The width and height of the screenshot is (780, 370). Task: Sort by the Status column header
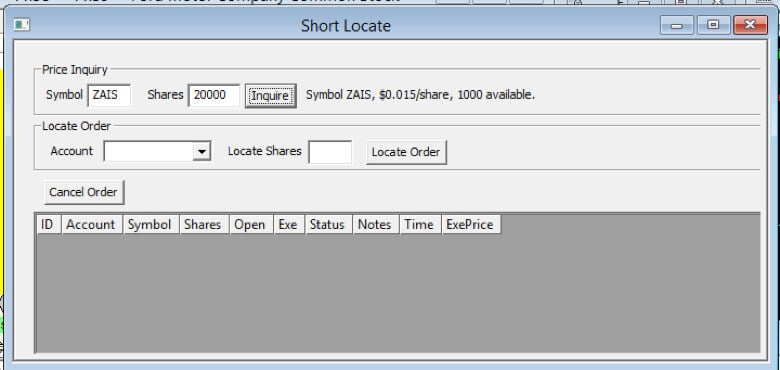[329, 225]
